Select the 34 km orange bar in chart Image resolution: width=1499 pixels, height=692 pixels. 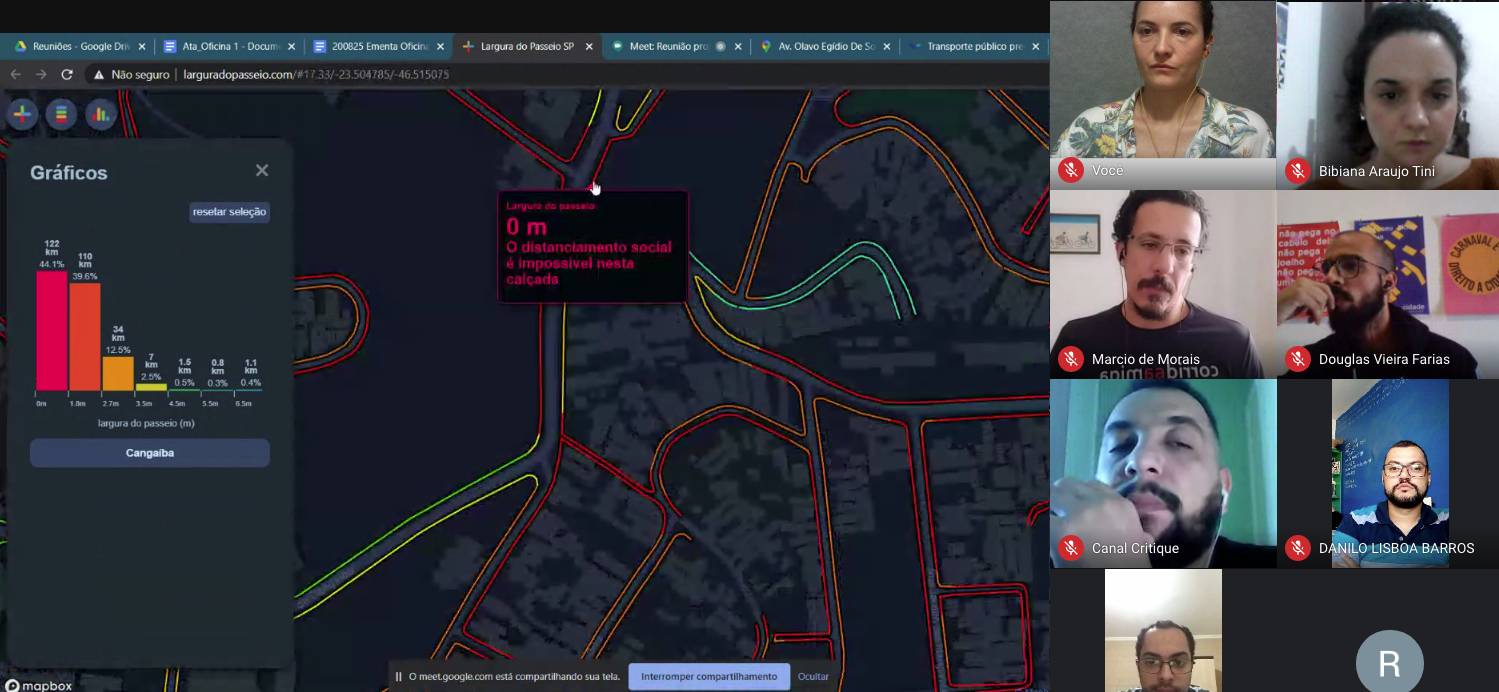(117, 373)
